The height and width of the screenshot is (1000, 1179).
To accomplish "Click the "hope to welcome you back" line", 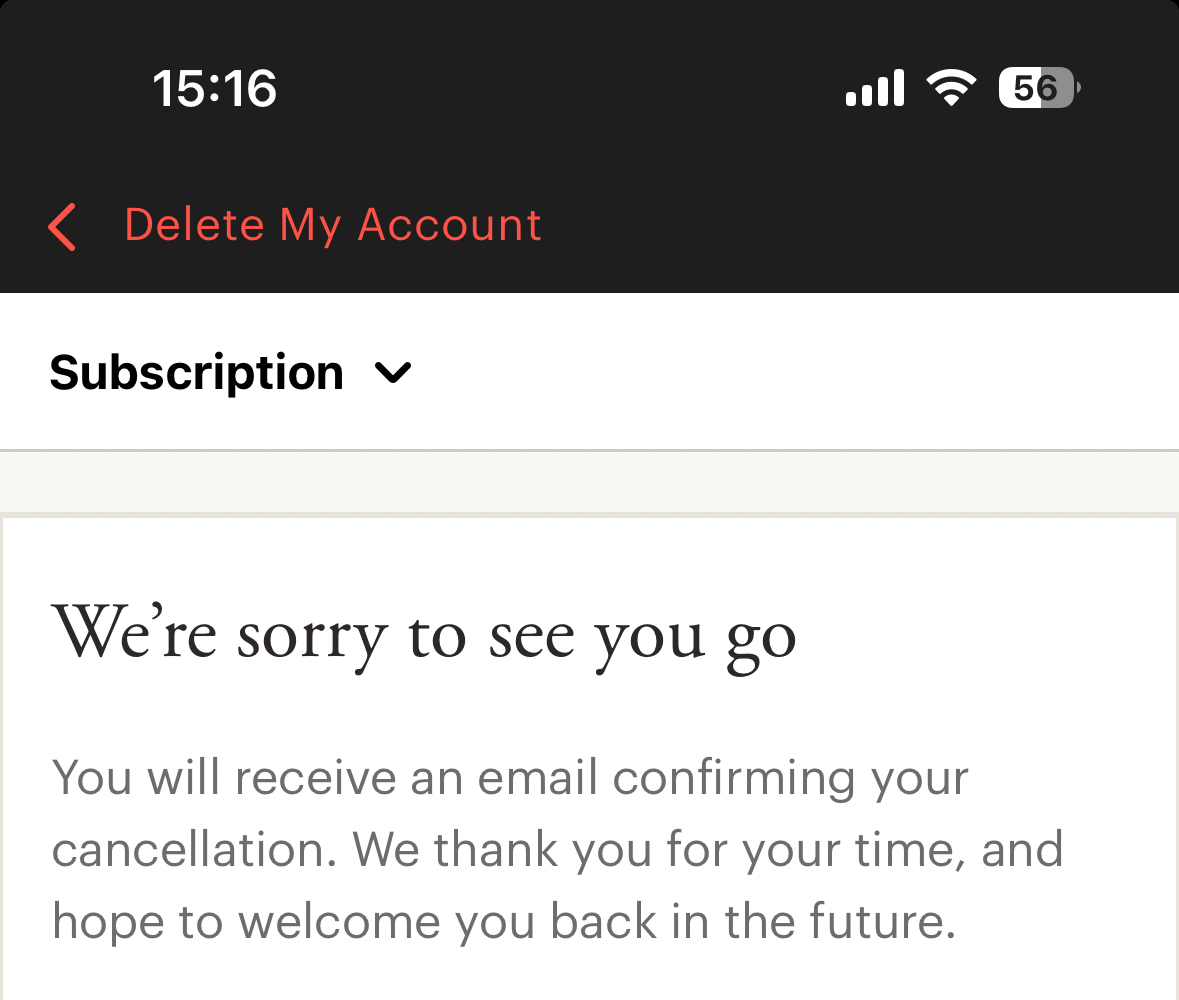I will click(x=503, y=922).
